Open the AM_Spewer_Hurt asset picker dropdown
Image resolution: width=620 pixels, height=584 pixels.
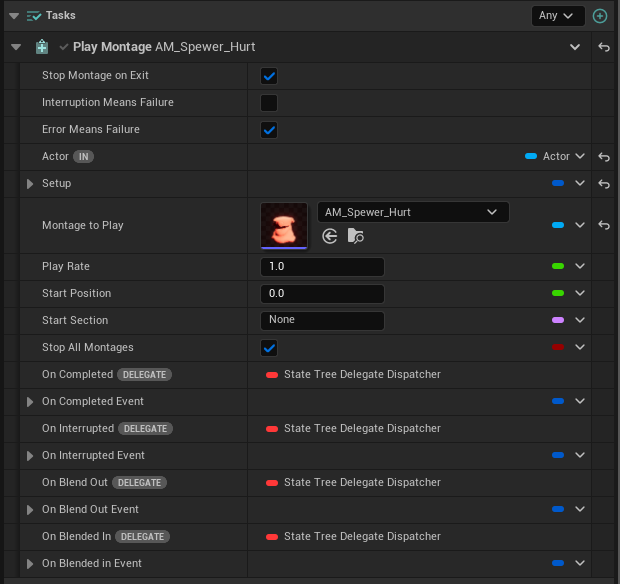tap(413, 212)
